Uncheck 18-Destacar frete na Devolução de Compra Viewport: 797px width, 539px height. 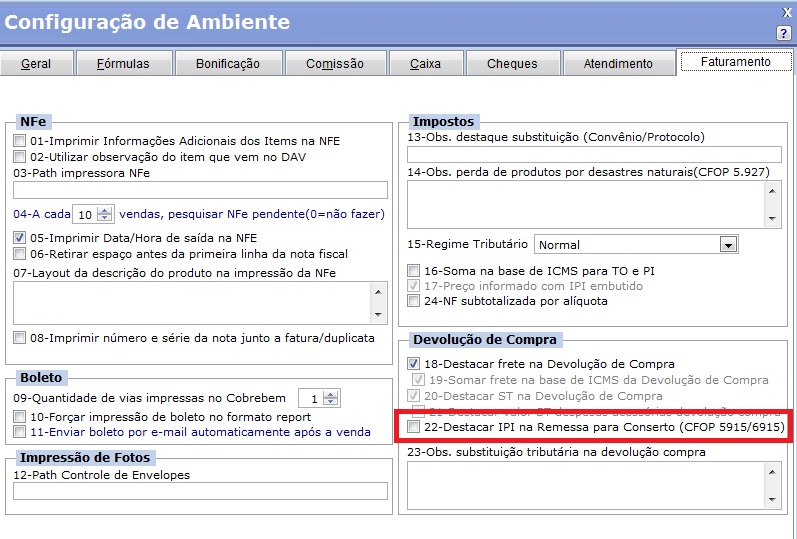(414, 364)
